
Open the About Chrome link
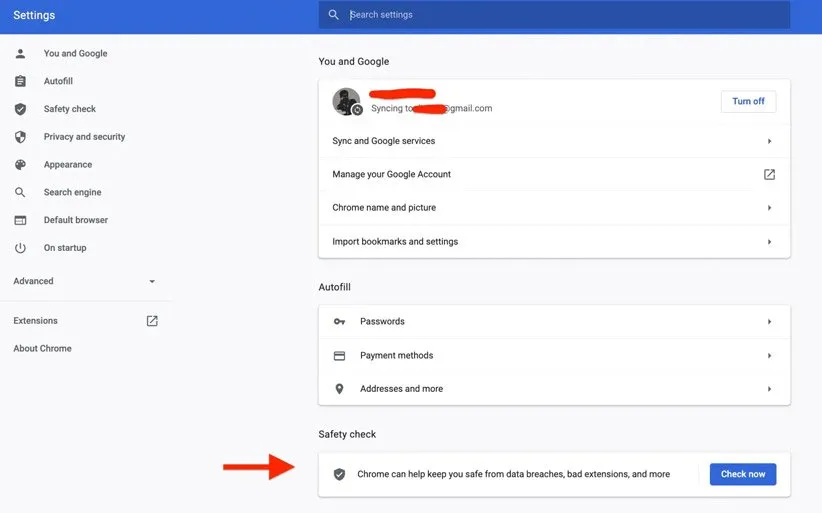[42, 349]
